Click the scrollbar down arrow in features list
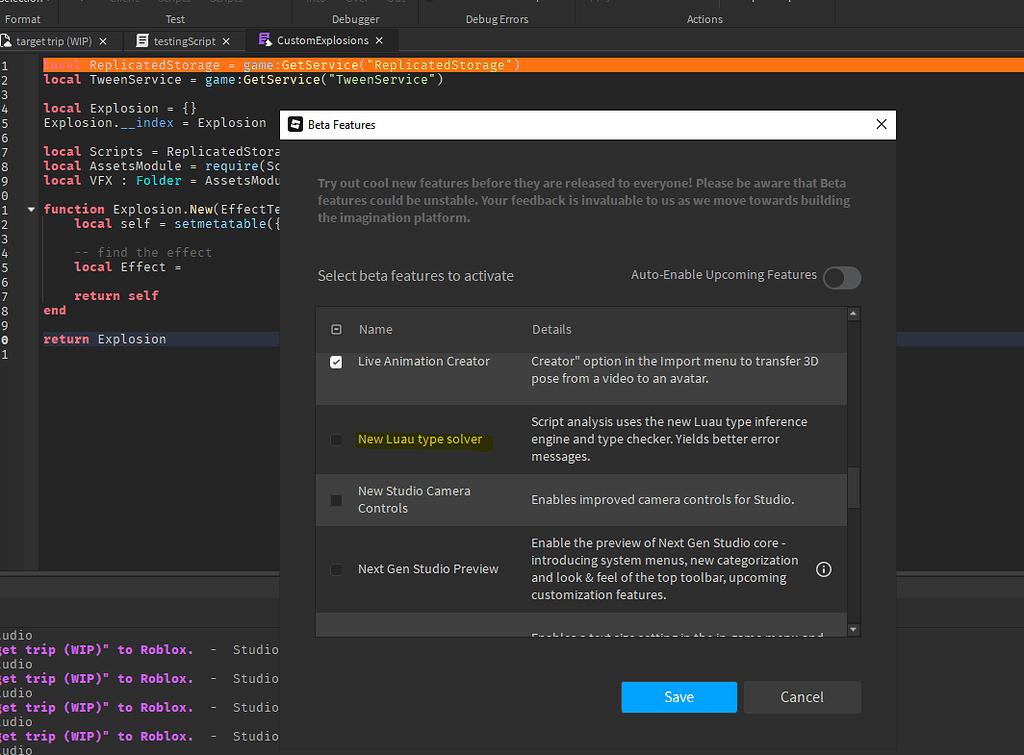The image size is (1024, 755). (852, 630)
